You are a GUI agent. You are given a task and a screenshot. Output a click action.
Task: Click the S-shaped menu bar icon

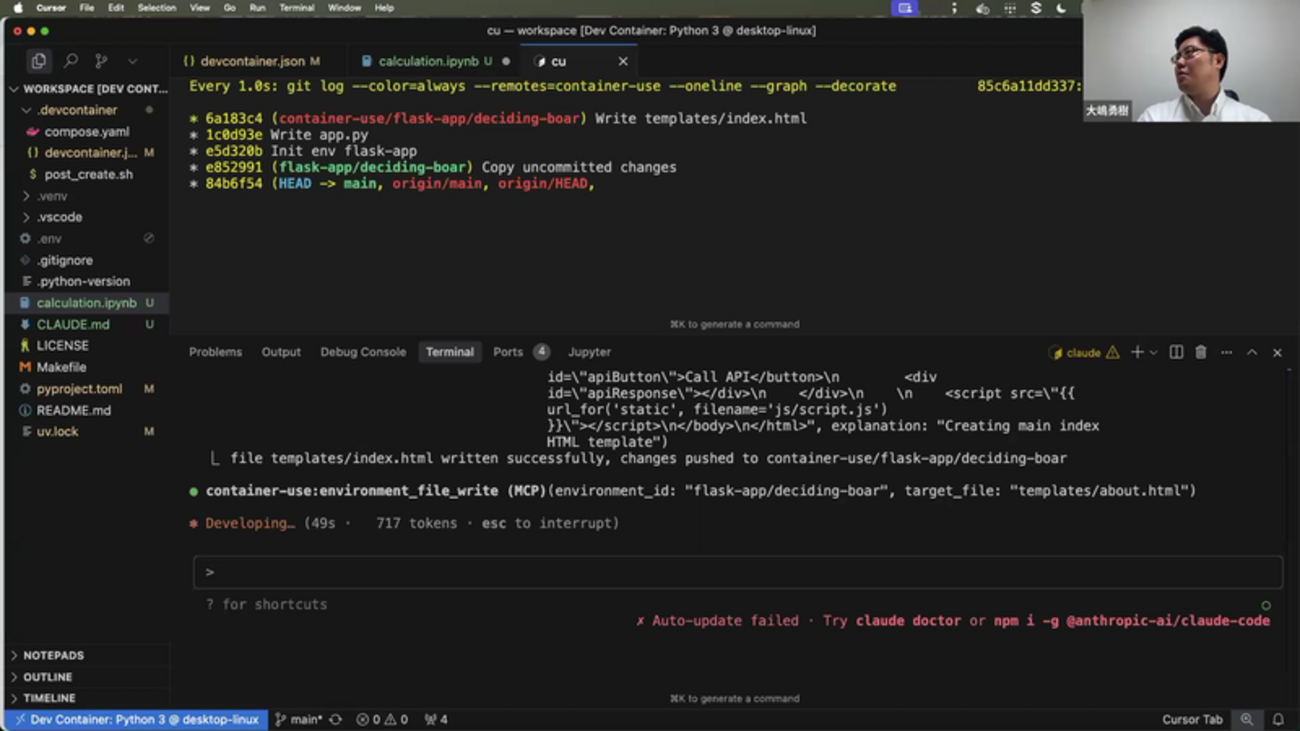[1036, 8]
